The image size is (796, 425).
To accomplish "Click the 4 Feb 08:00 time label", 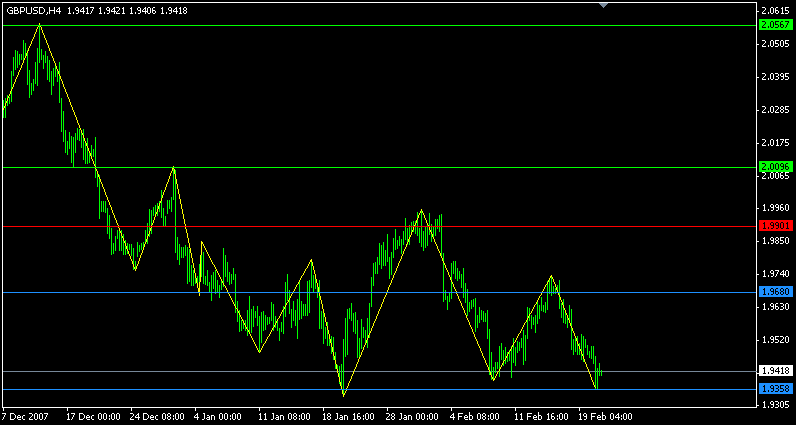I will 475,417.
